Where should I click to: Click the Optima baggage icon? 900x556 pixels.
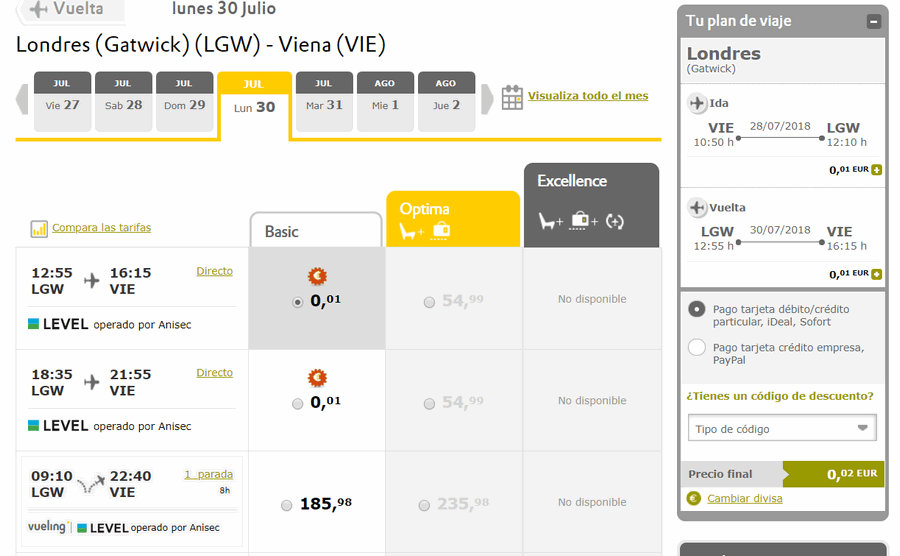point(441,231)
